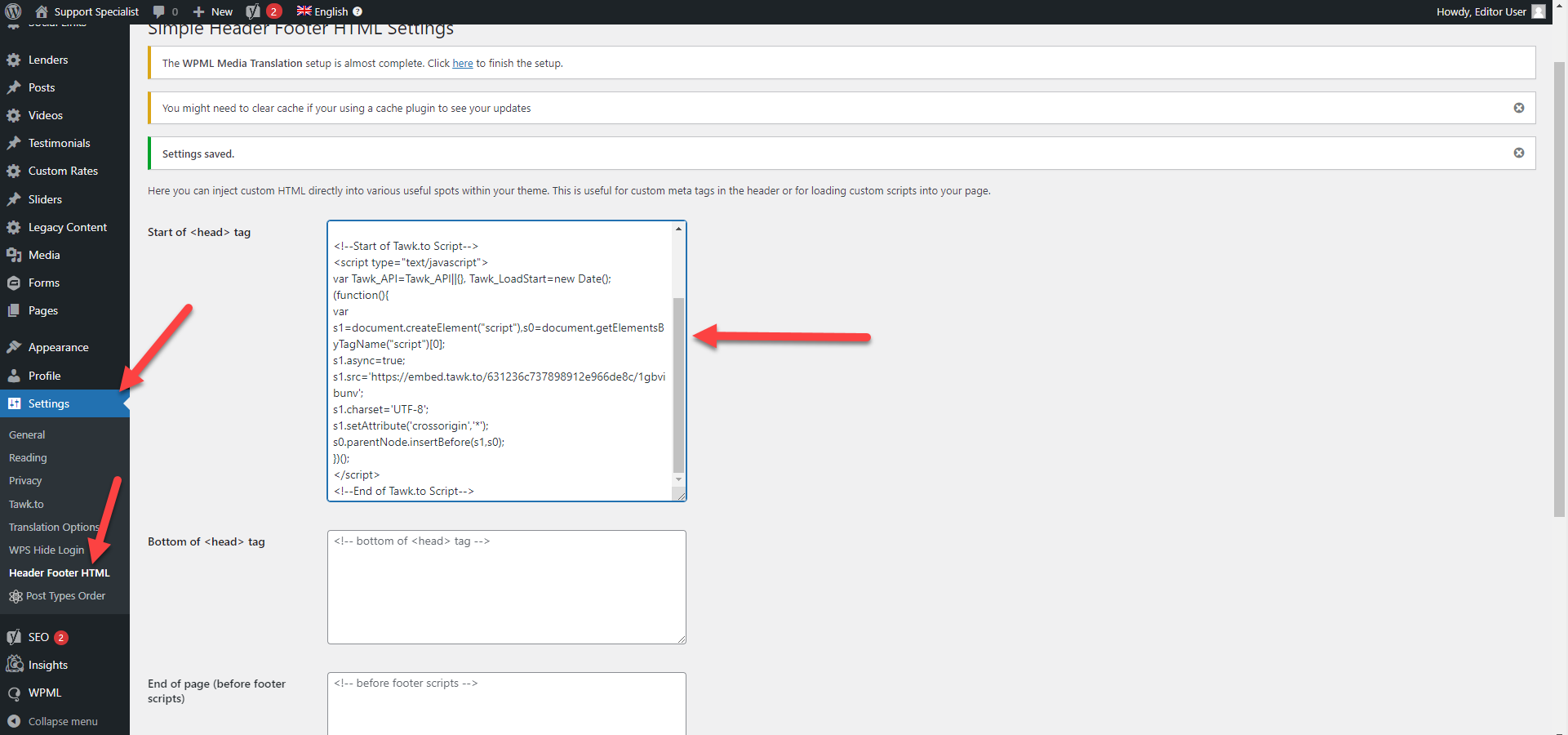
Task: Open WPS Hide Login submenu item
Action: tap(47, 550)
